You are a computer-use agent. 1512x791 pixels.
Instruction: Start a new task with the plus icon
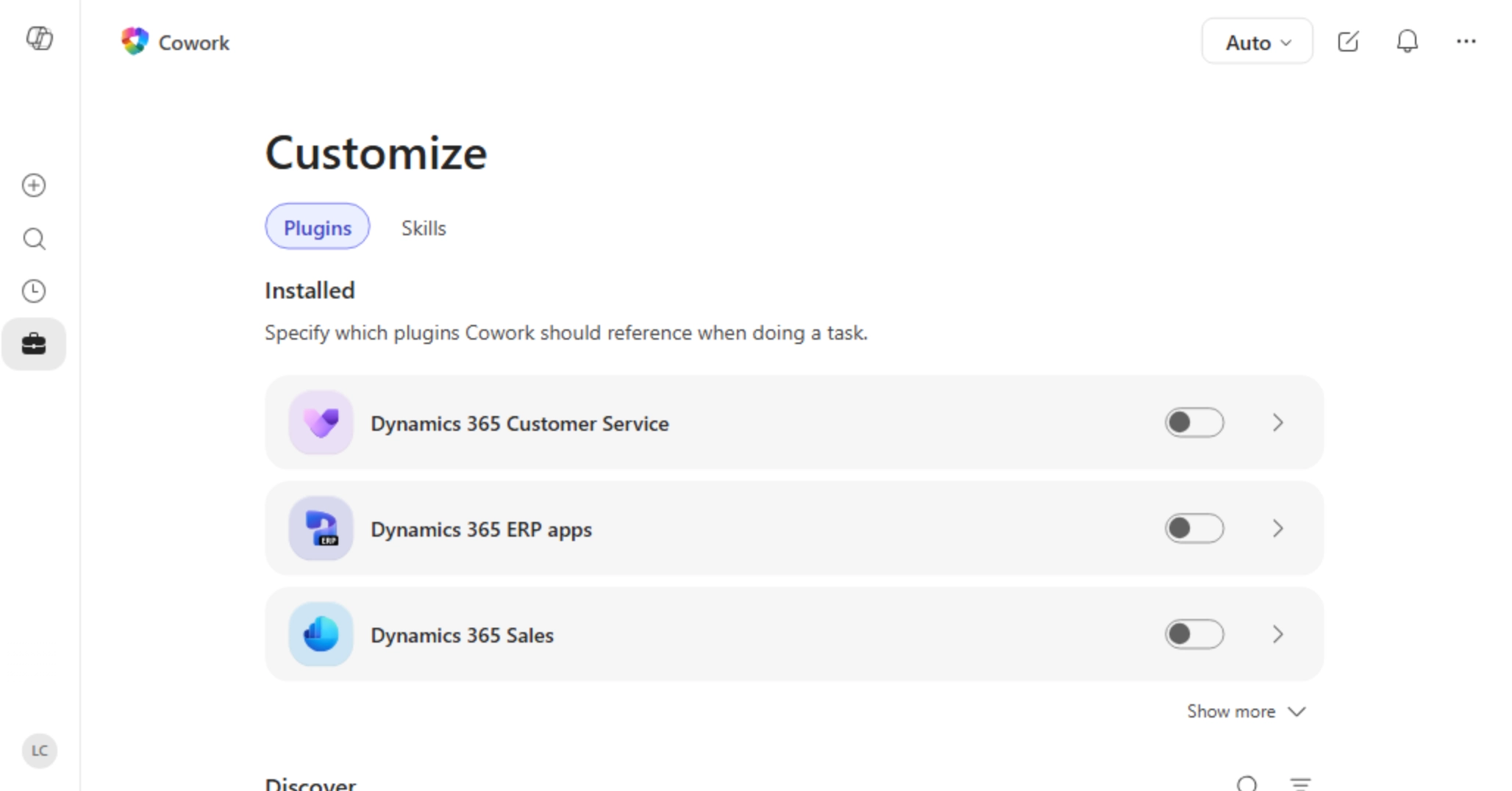pos(34,185)
